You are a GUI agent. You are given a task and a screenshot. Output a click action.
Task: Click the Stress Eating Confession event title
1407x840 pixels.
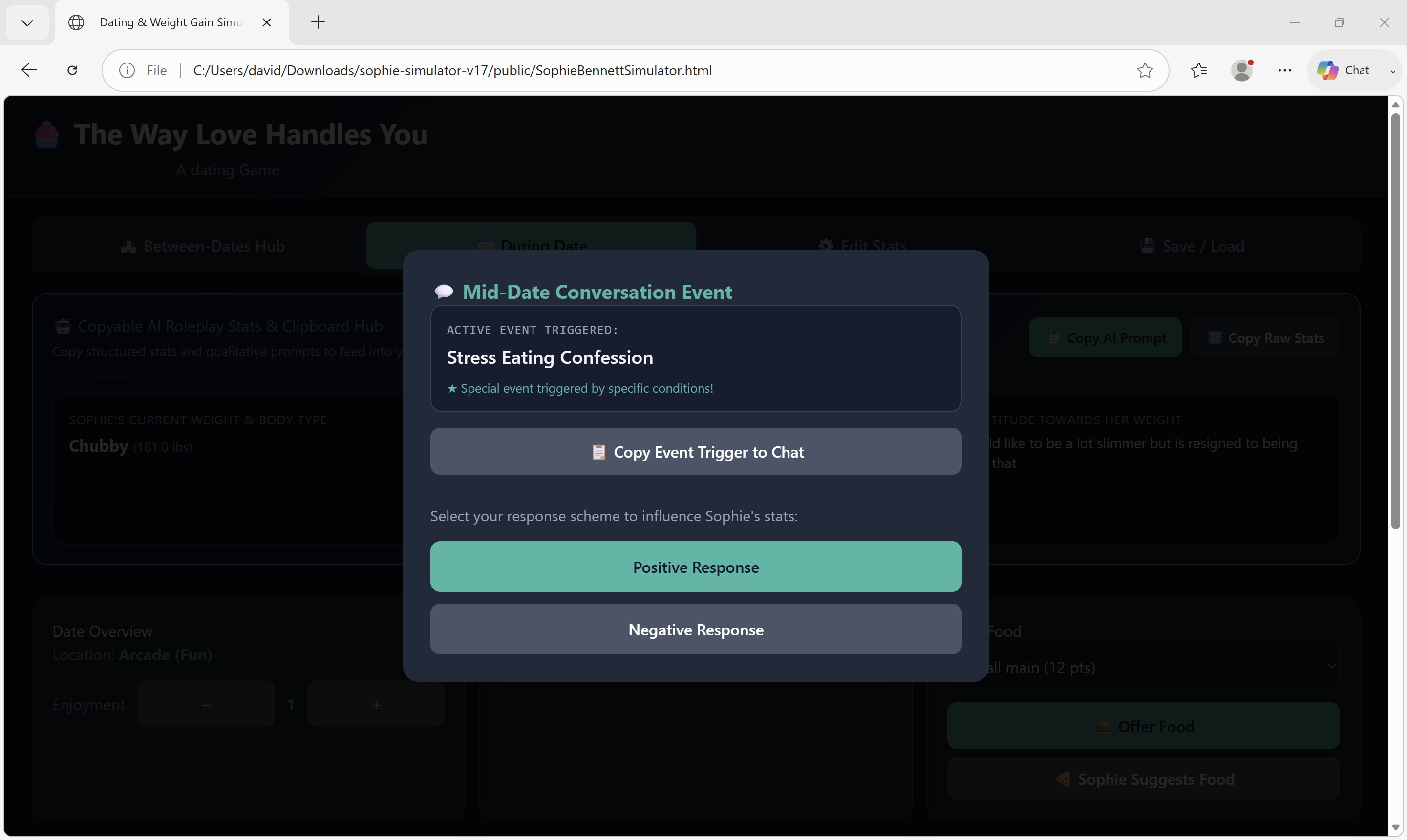[550, 357]
